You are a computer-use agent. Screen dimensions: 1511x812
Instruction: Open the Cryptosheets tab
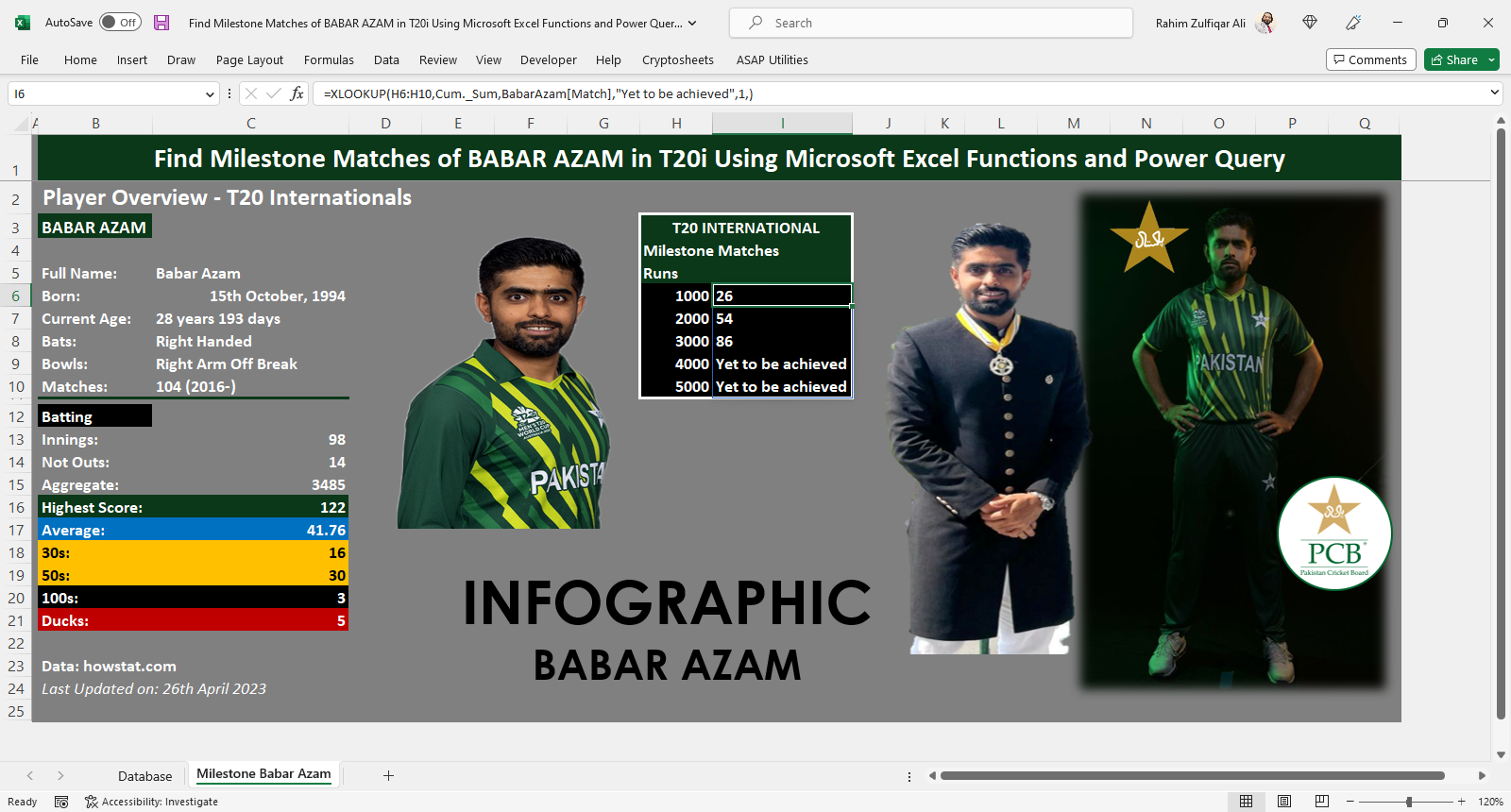click(x=678, y=59)
